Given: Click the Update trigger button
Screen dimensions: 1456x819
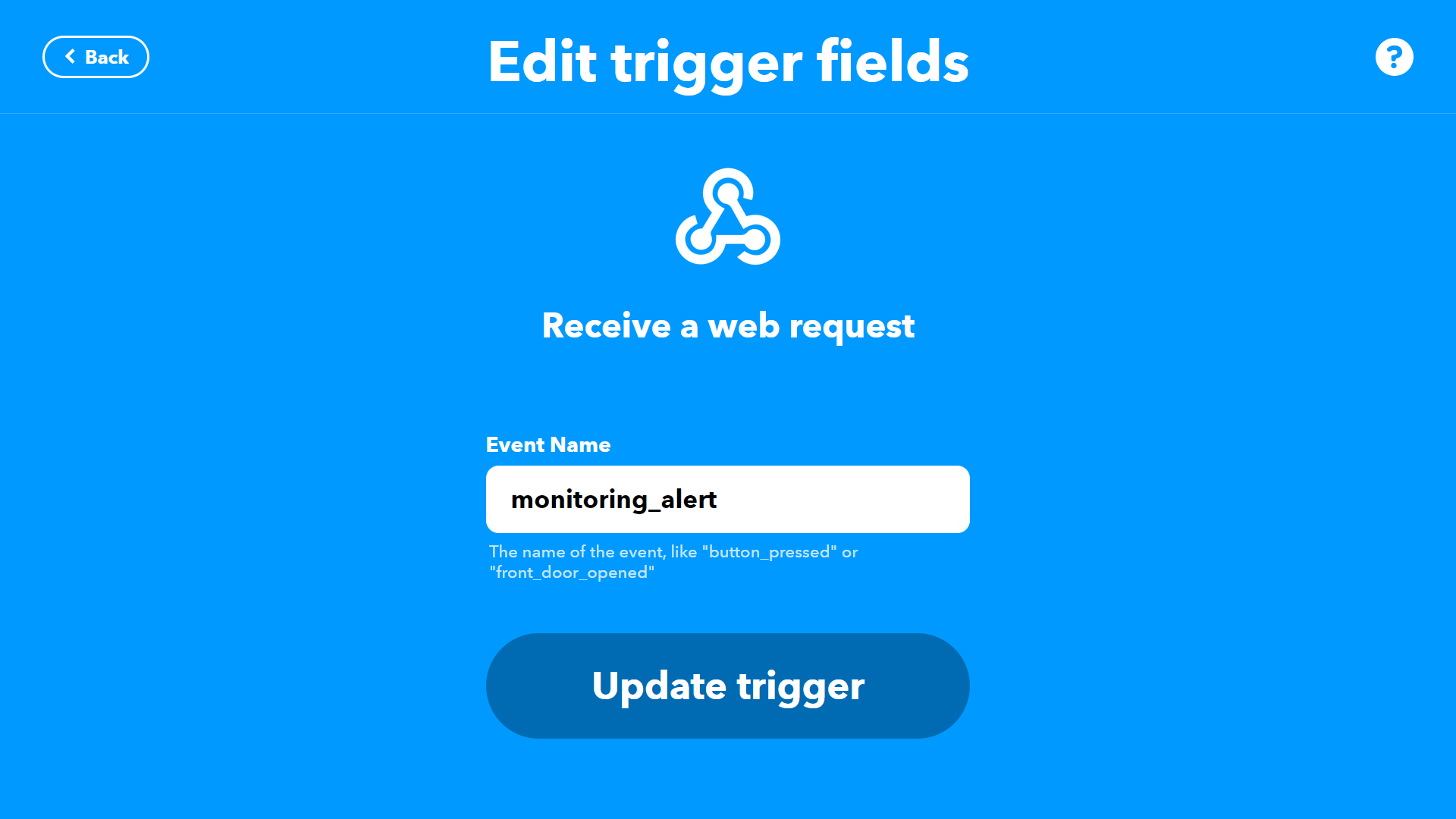Looking at the screenshot, I should coord(728,685).
